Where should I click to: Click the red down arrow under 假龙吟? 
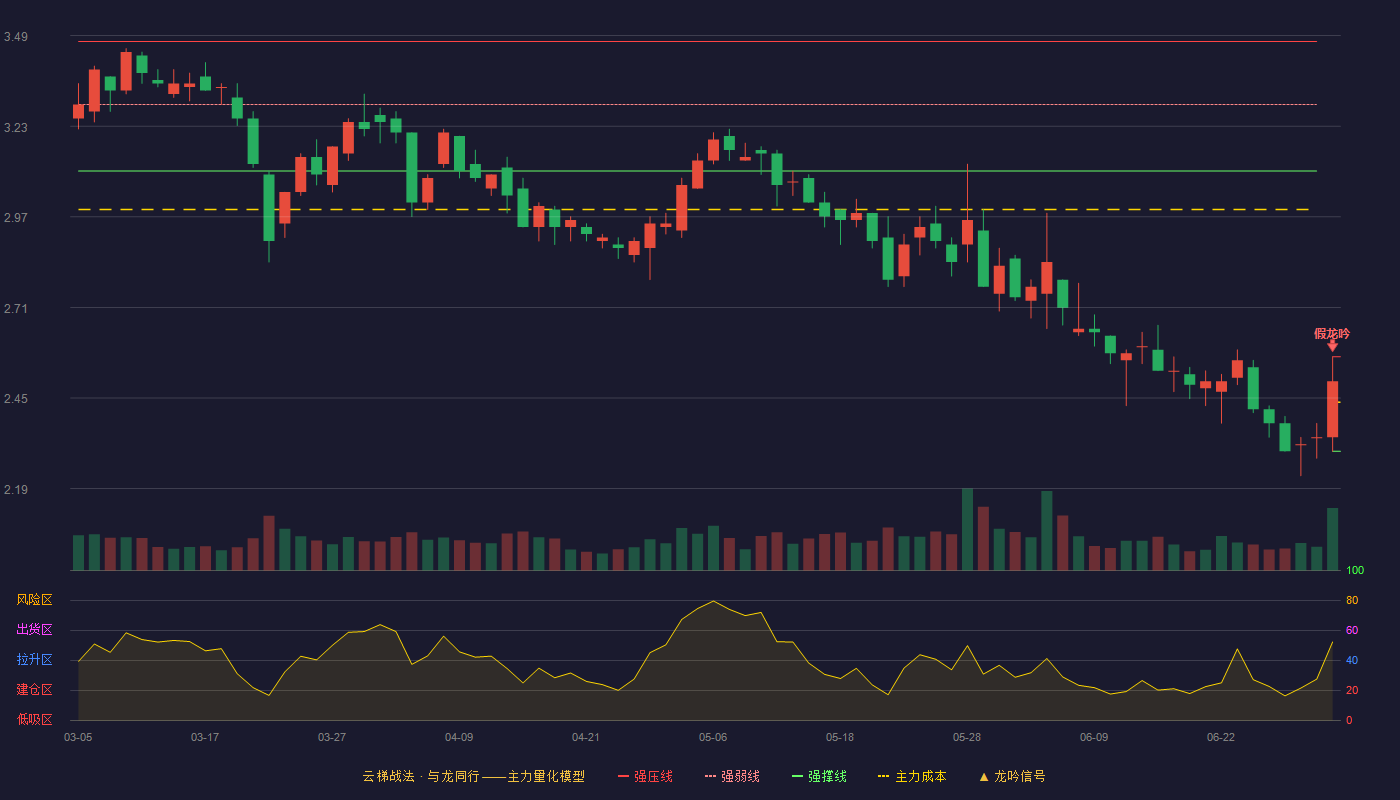(1332, 346)
